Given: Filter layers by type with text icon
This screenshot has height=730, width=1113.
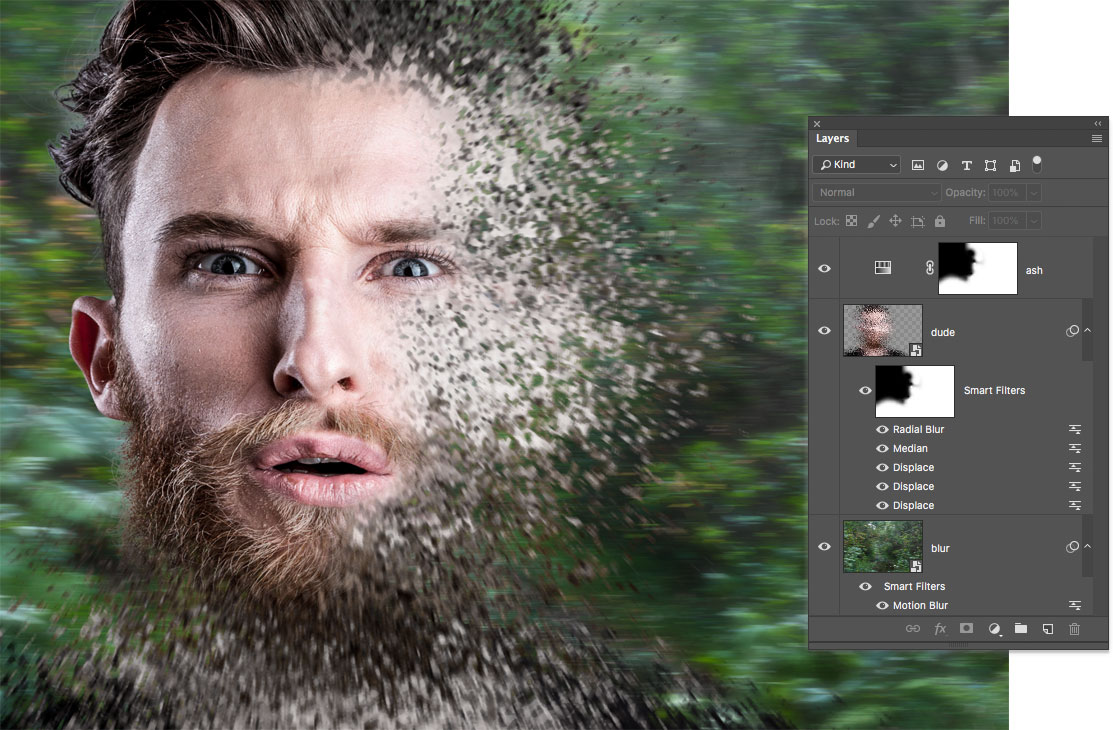Looking at the screenshot, I should coord(966,164).
